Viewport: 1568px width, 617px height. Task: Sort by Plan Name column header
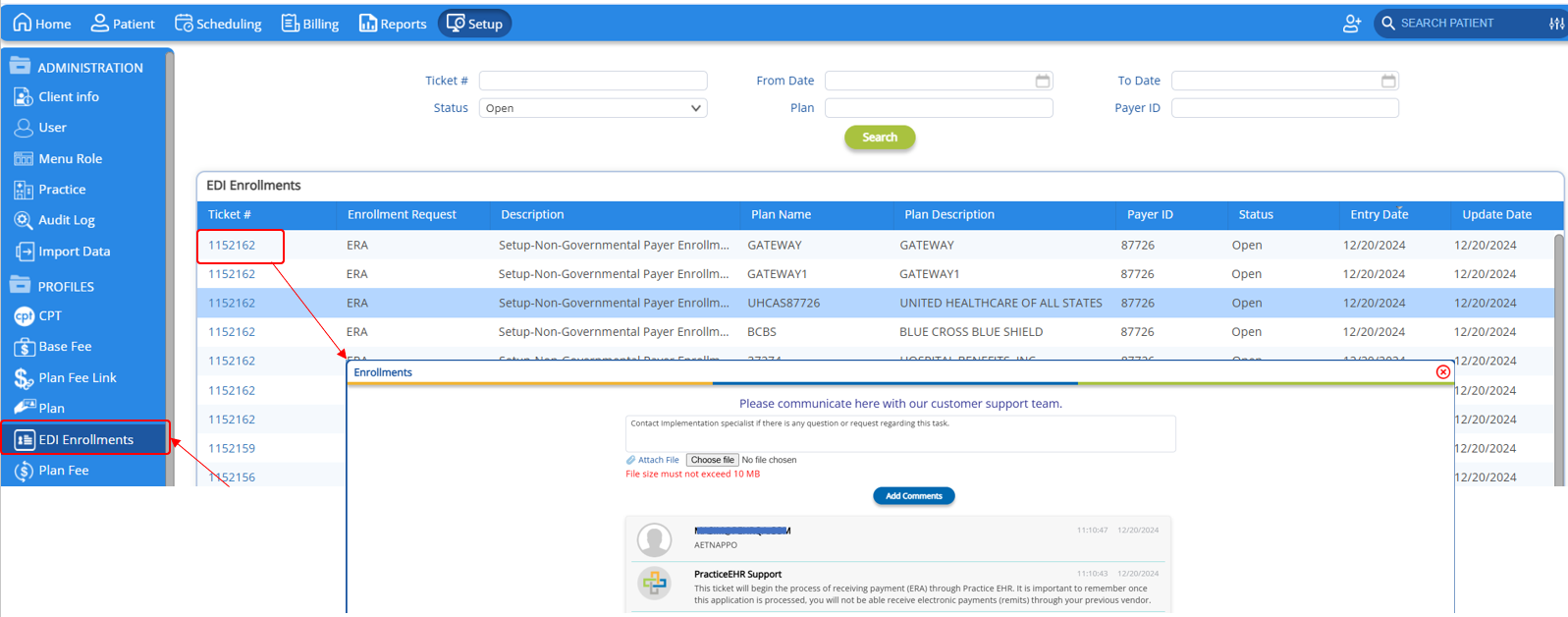point(781,214)
